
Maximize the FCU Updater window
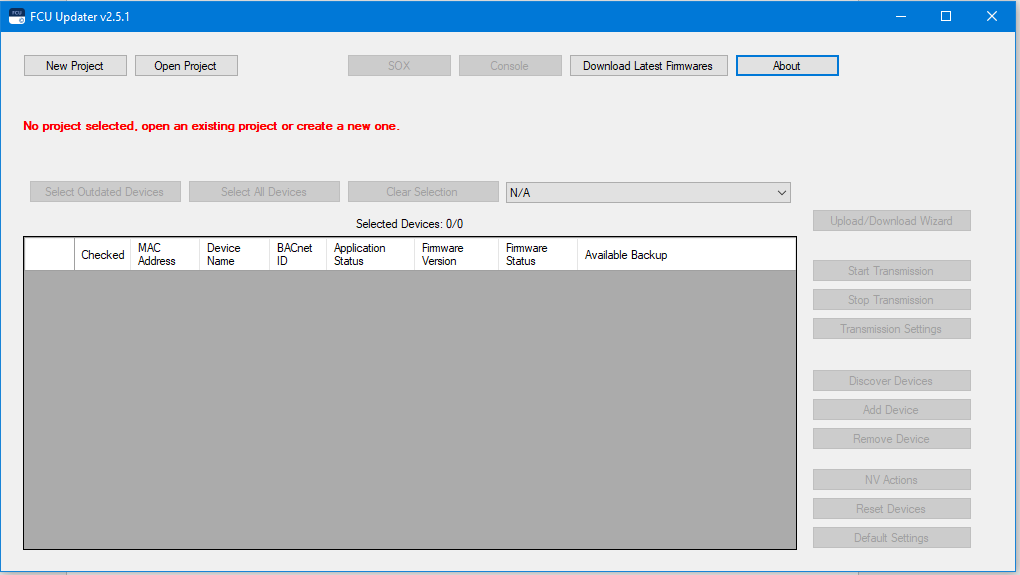point(946,16)
